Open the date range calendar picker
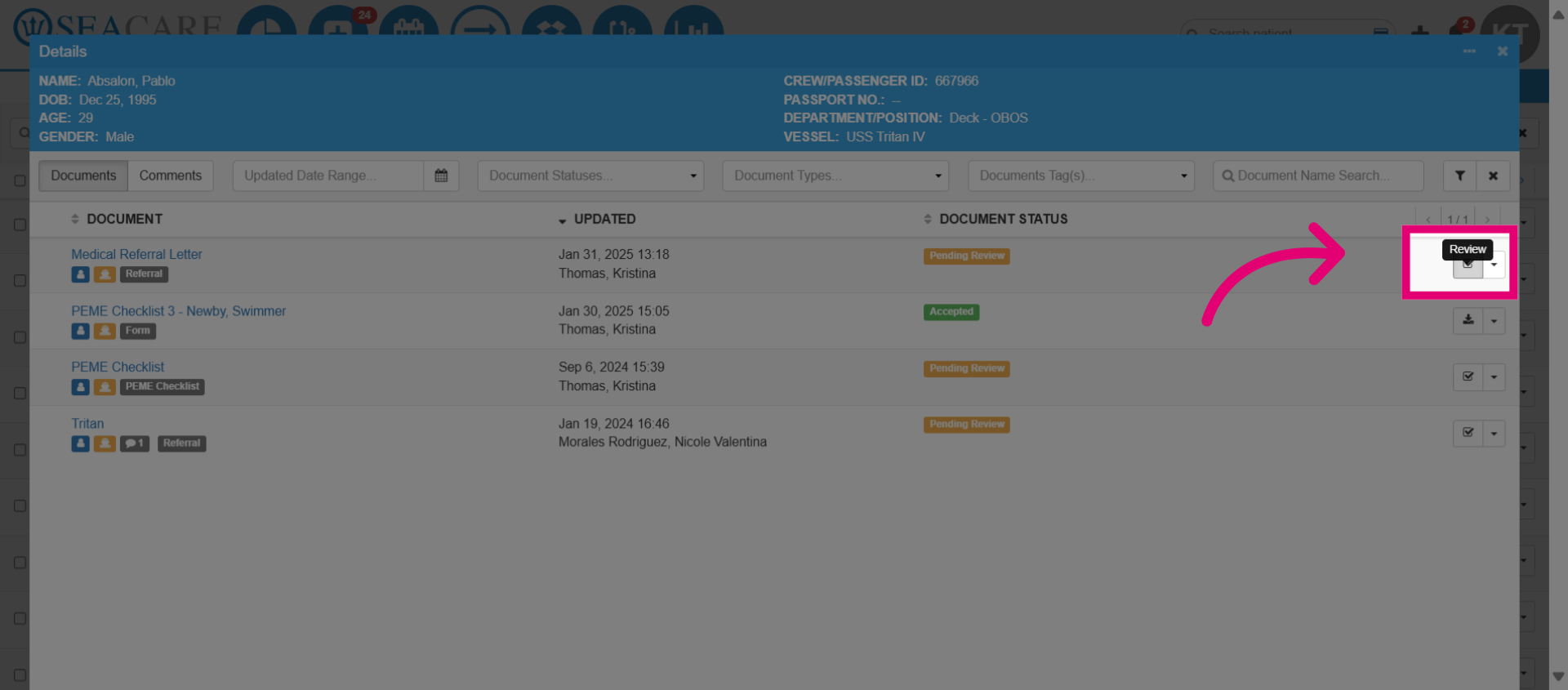The image size is (1568, 690). (x=441, y=176)
